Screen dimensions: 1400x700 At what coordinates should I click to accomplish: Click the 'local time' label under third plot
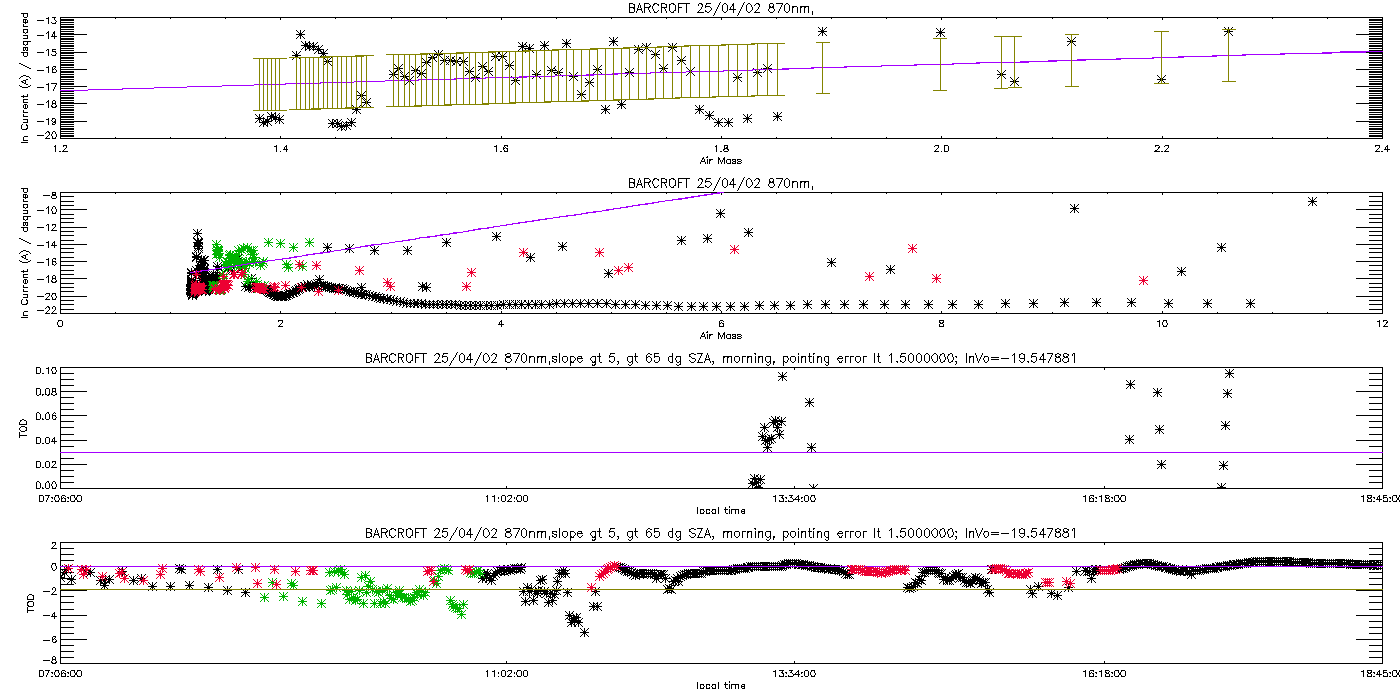pos(720,510)
